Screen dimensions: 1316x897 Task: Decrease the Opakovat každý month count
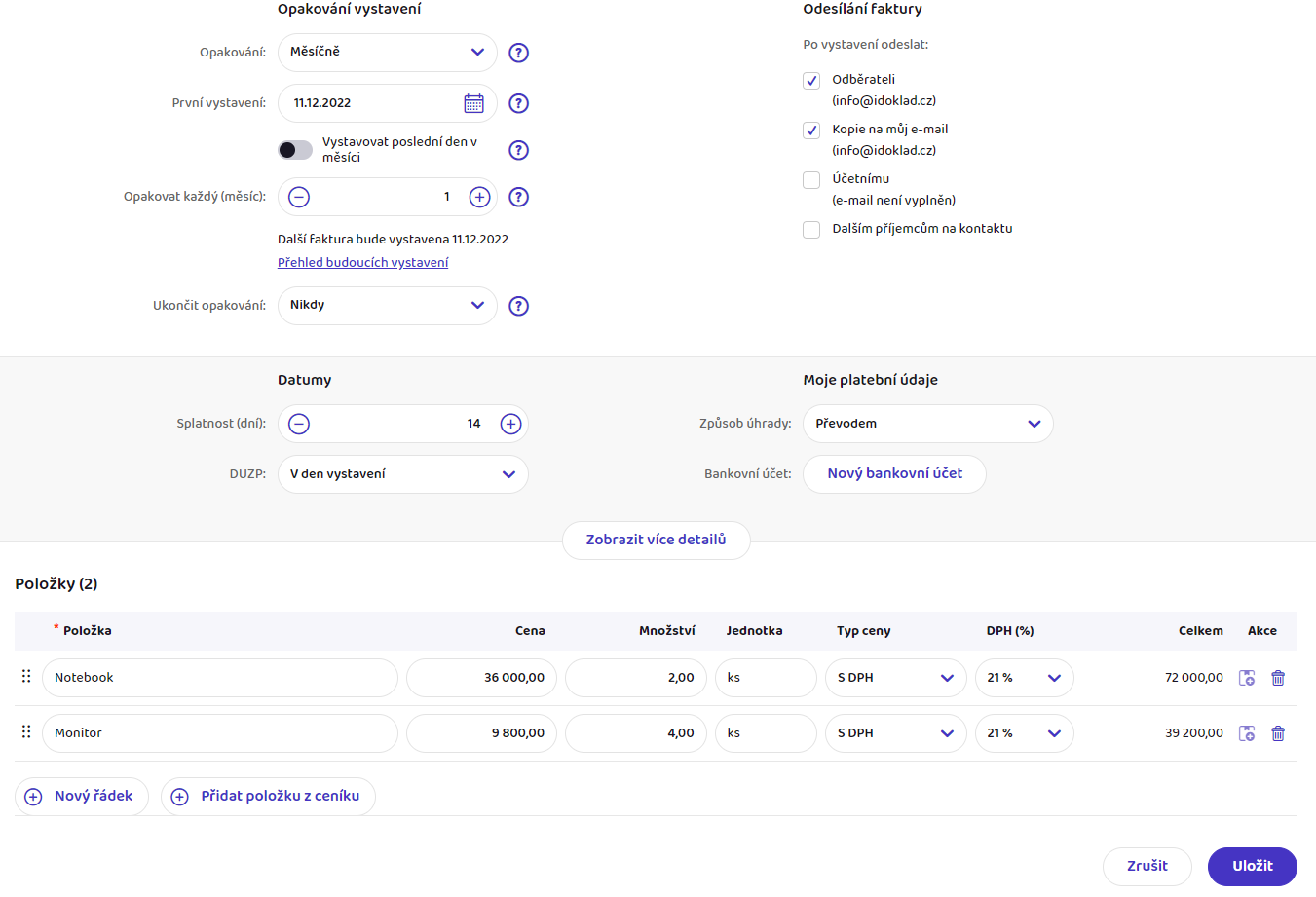point(299,197)
